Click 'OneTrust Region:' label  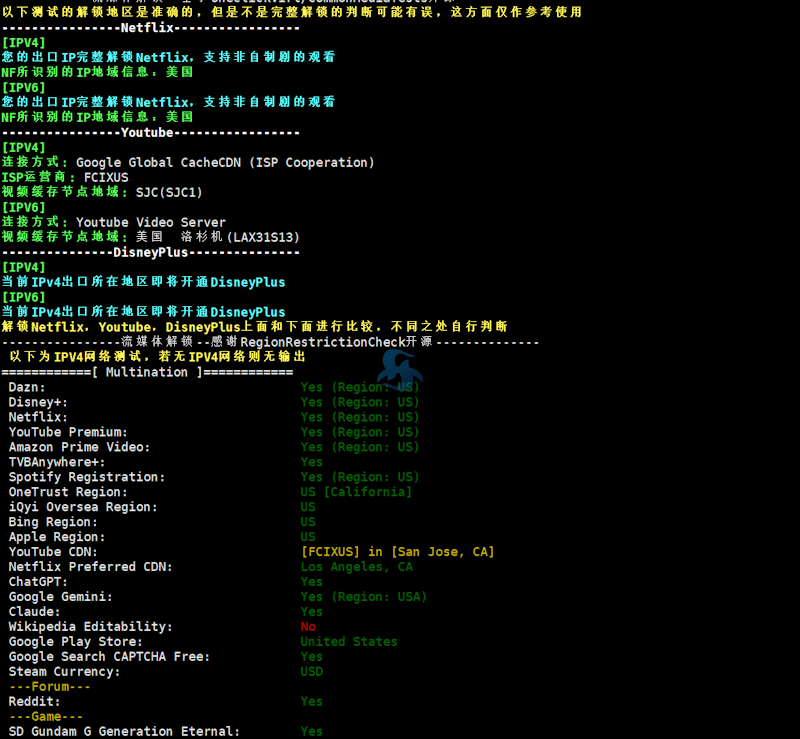pos(68,492)
